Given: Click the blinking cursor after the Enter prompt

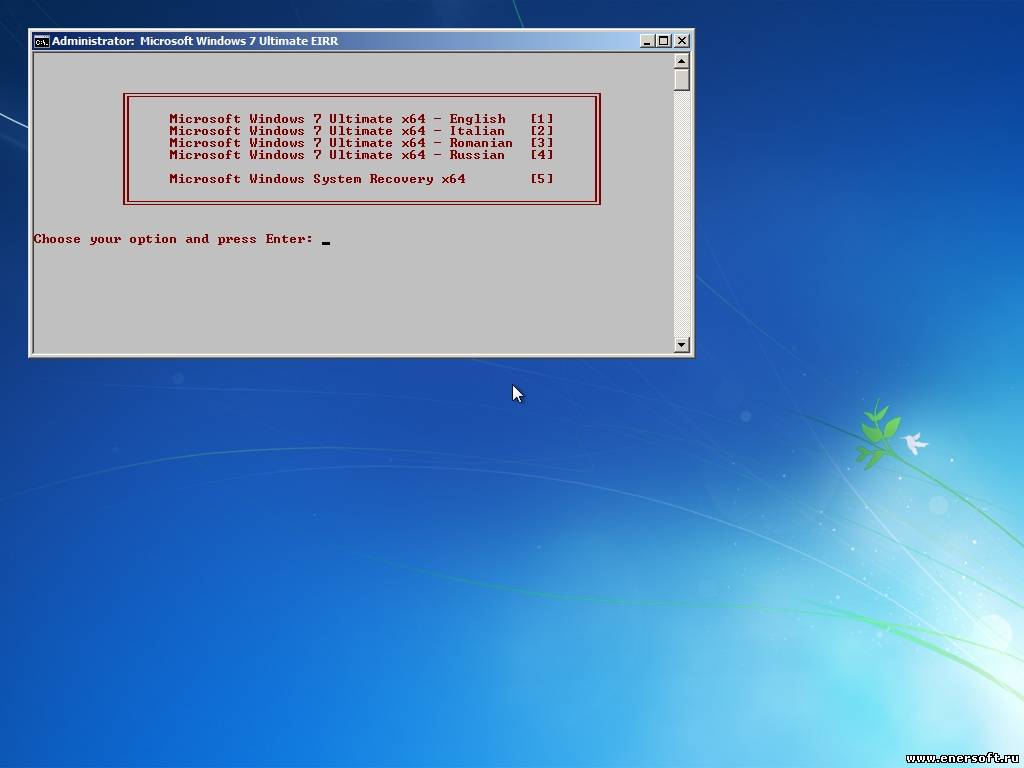Looking at the screenshot, I should click(326, 242).
